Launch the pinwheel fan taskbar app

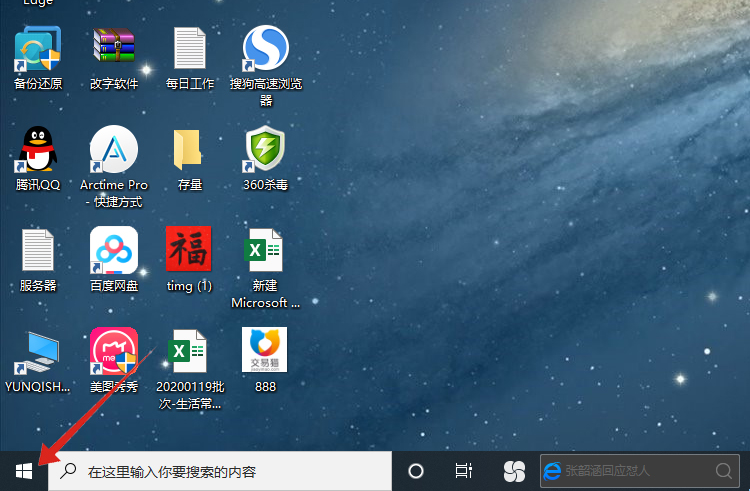pyautogui.click(x=514, y=471)
